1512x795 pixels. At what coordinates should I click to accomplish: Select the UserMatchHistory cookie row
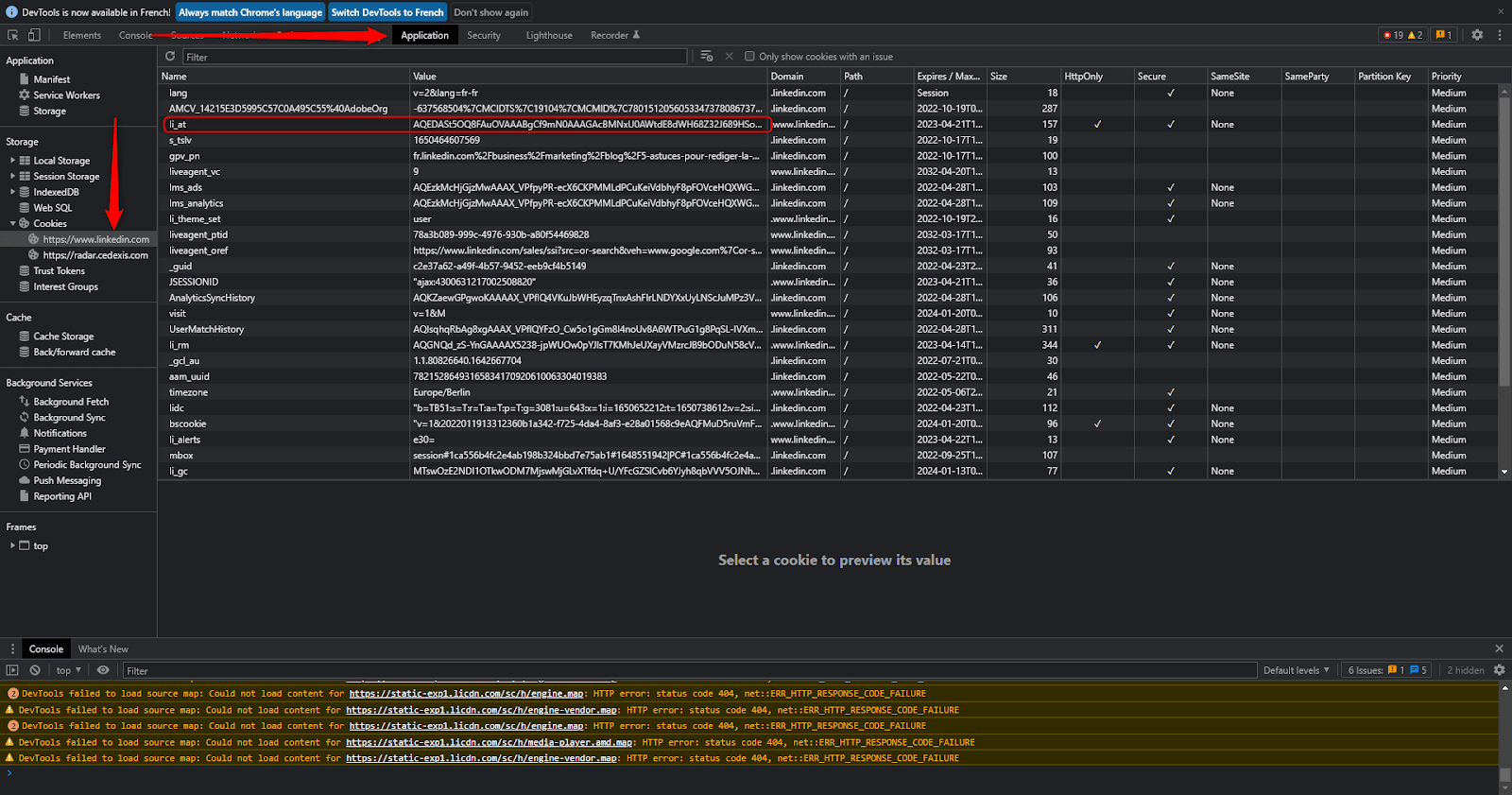pos(828,329)
